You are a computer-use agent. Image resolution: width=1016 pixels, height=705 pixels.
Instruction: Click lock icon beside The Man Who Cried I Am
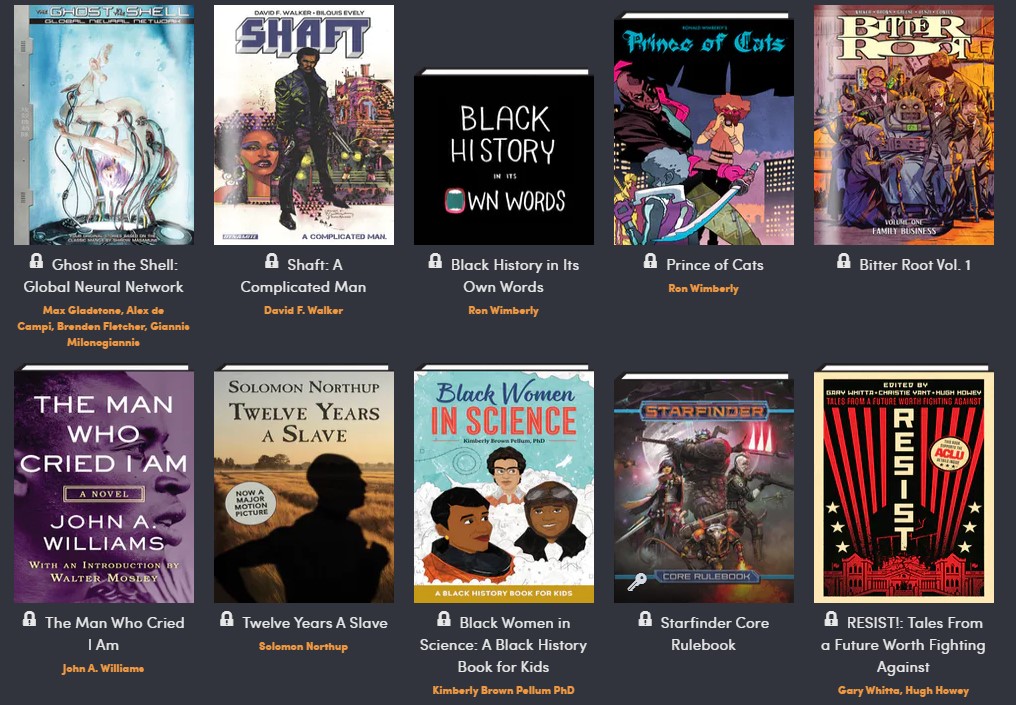pos(30,621)
